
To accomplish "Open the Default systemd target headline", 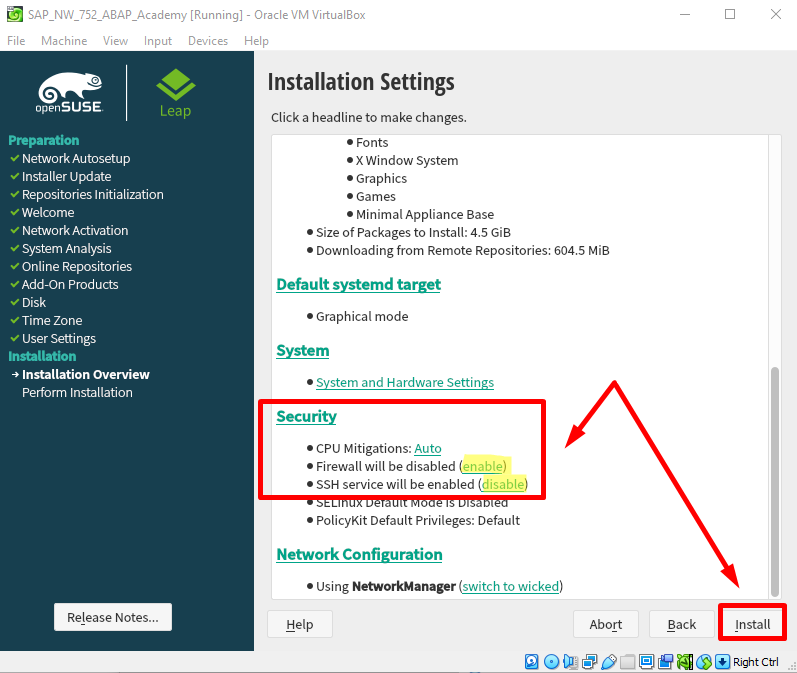I will (358, 284).
